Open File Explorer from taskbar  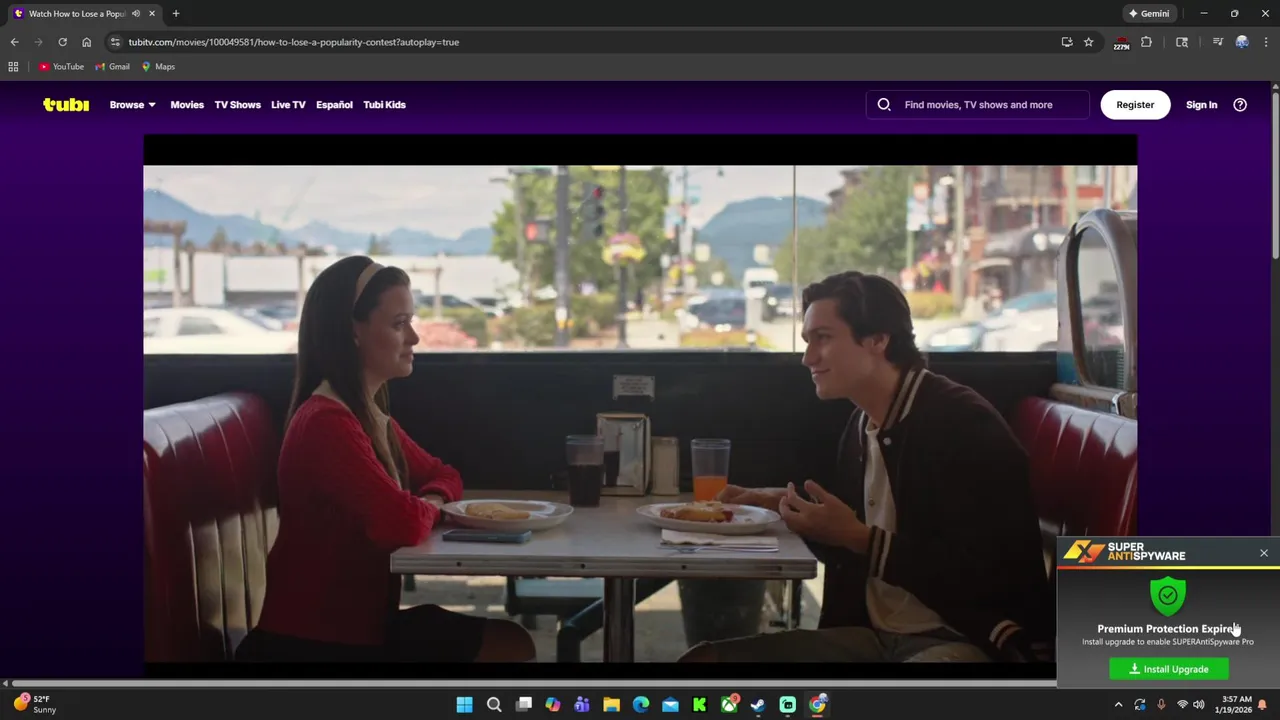tap(611, 705)
